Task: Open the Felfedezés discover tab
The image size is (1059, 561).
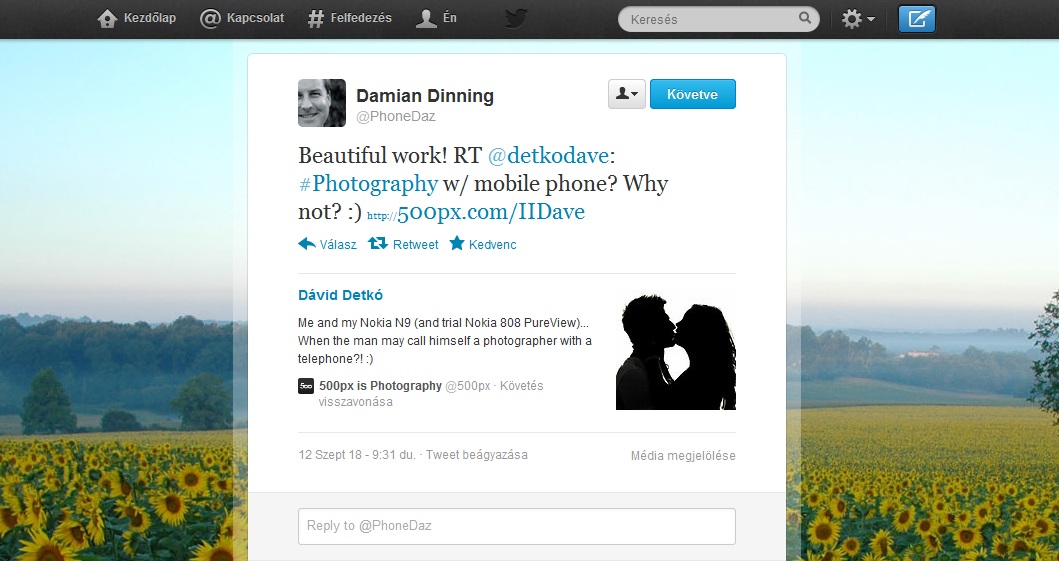Action: click(349, 19)
